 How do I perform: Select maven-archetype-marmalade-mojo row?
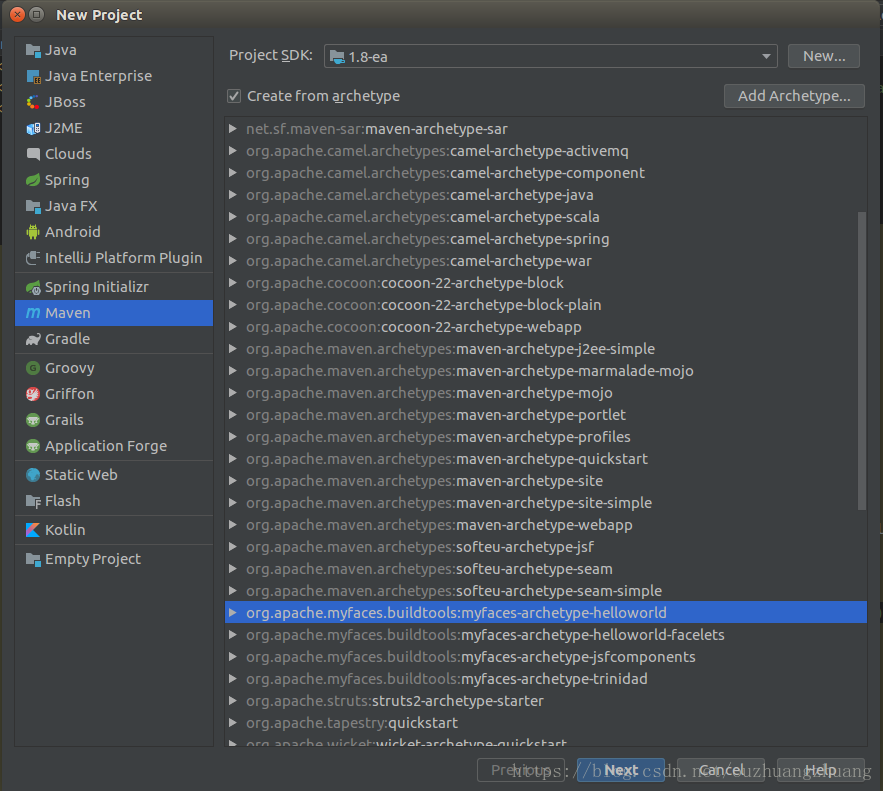point(546,371)
